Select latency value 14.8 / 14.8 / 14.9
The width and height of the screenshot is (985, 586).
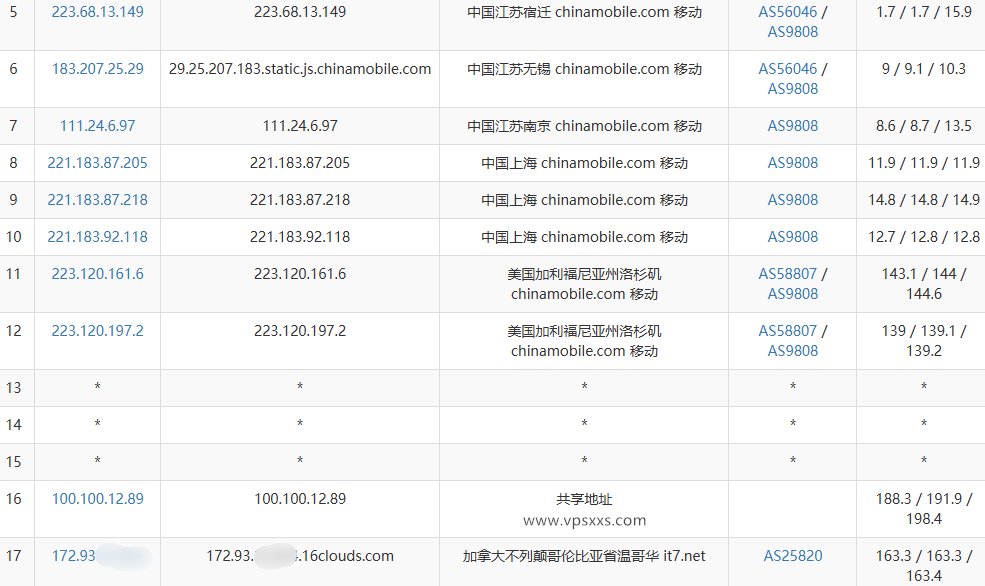pyautogui.click(x=923, y=200)
